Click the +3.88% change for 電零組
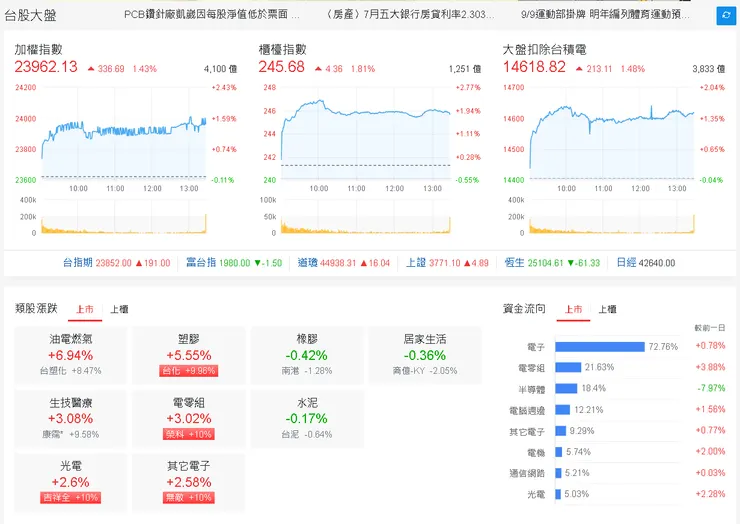 click(710, 367)
